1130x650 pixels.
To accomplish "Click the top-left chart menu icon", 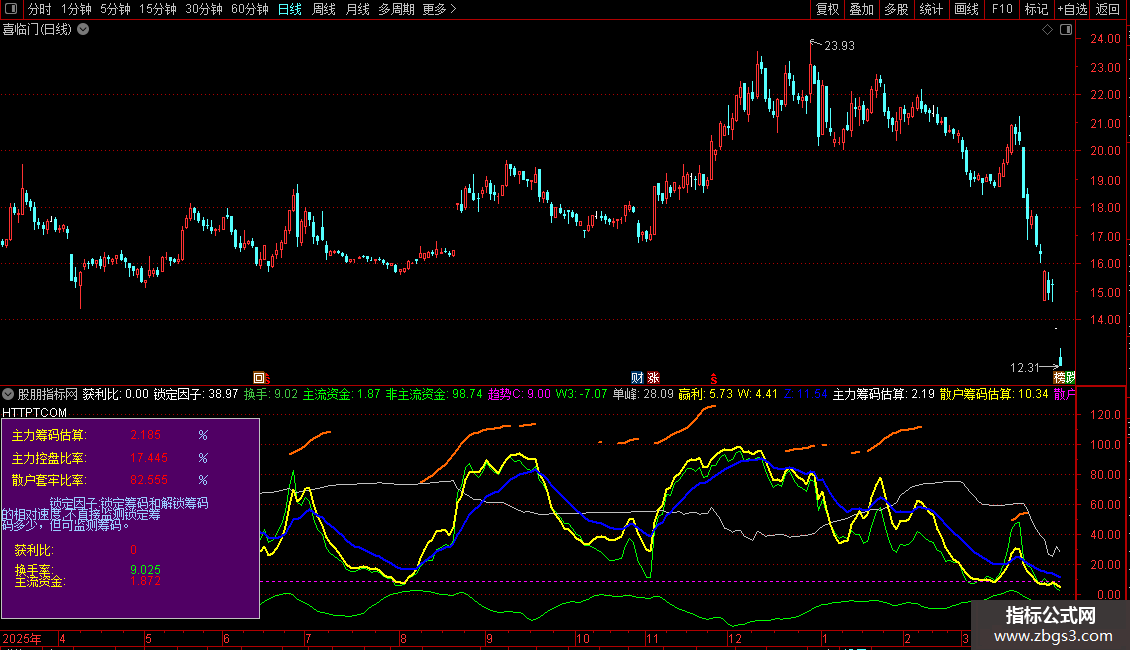I will coord(10,10).
